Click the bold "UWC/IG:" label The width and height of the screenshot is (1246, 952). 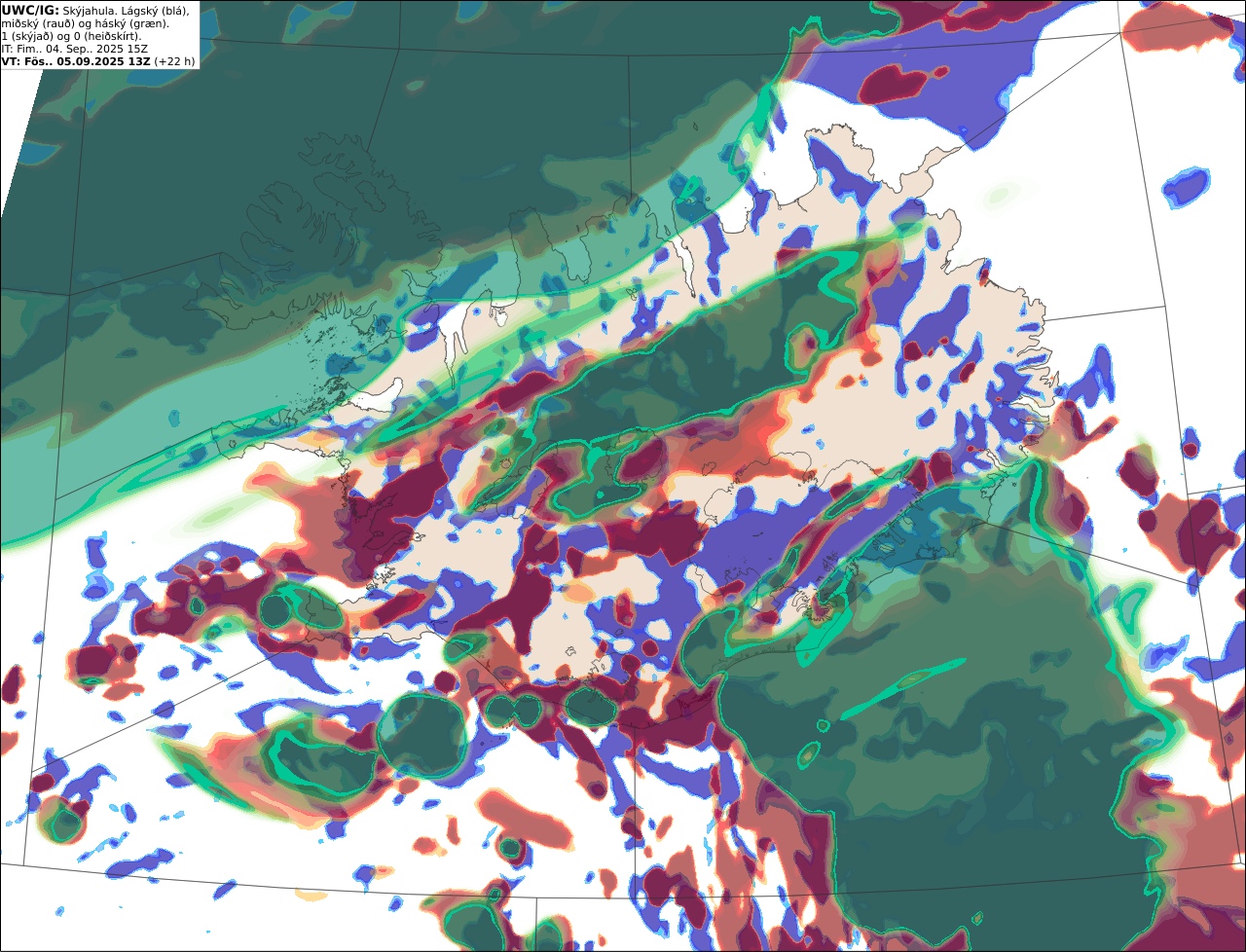pos(30,11)
